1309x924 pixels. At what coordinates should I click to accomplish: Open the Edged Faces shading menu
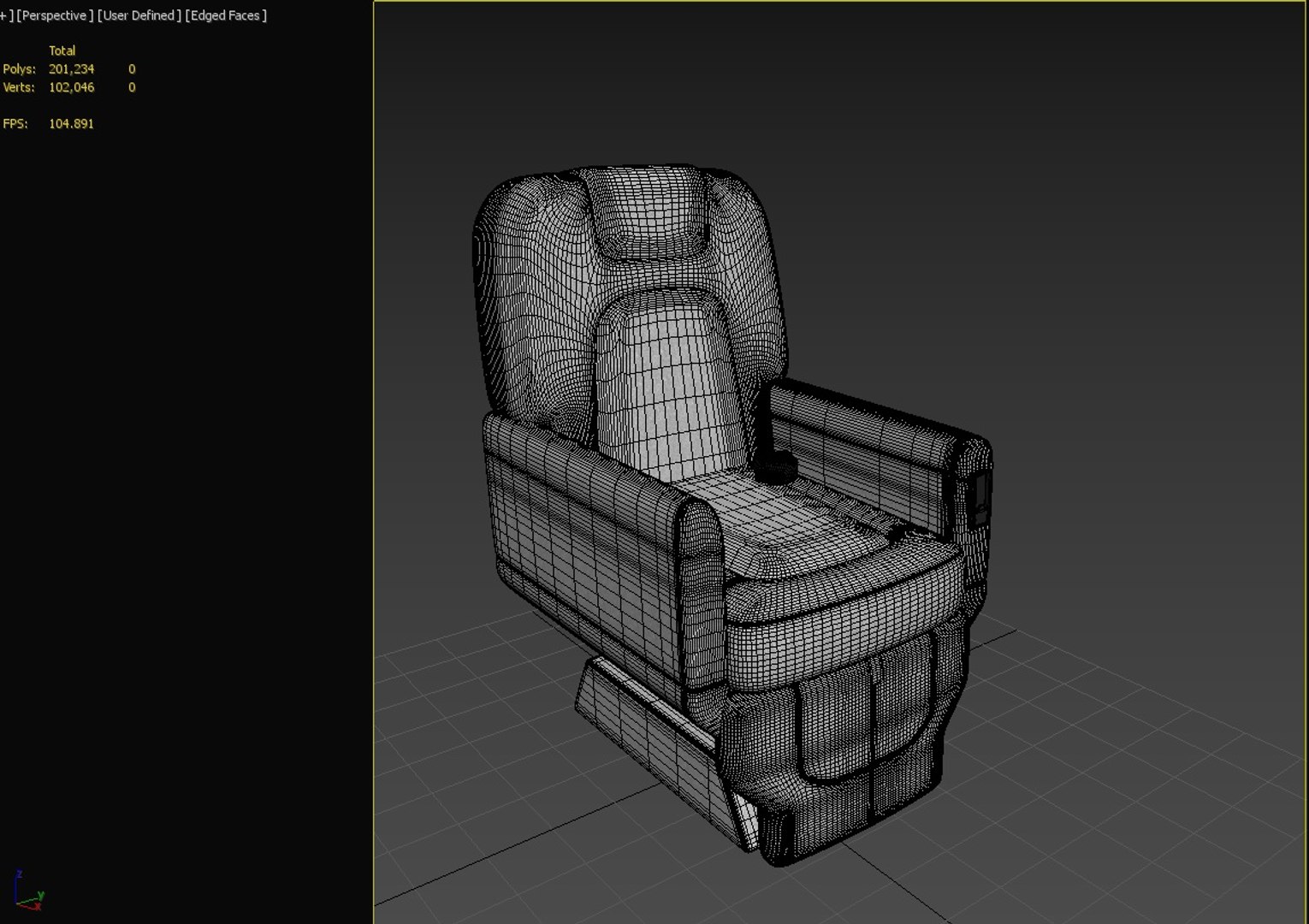(x=226, y=15)
